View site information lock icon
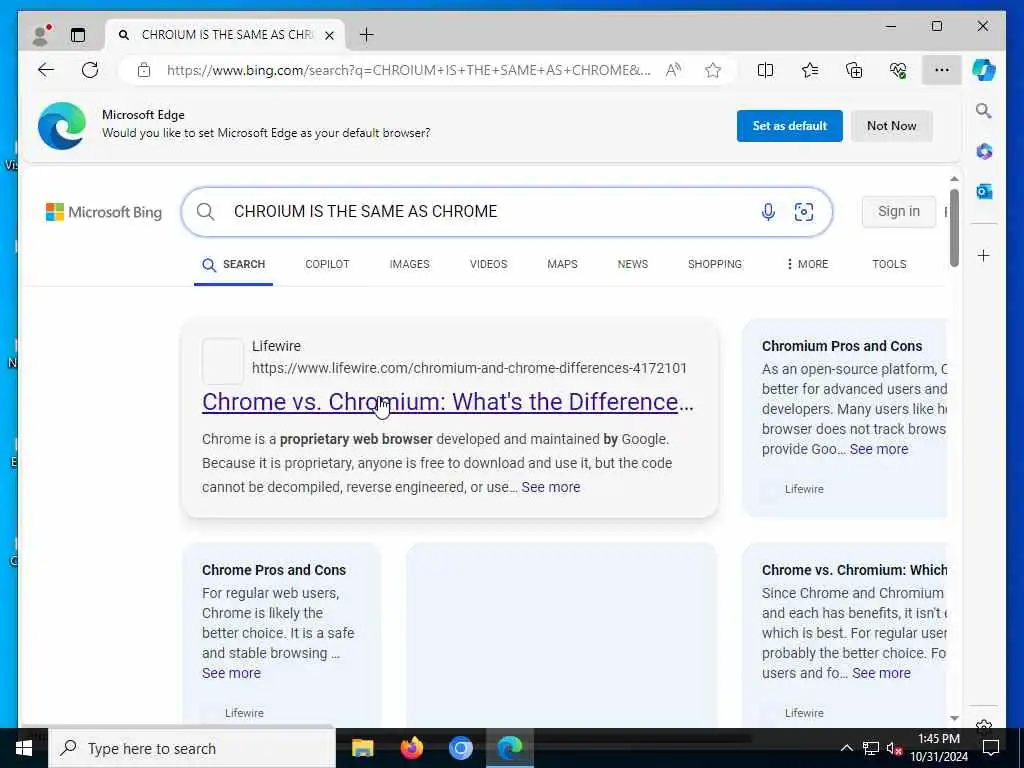This screenshot has height=768, width=1024. pos(144,70)
